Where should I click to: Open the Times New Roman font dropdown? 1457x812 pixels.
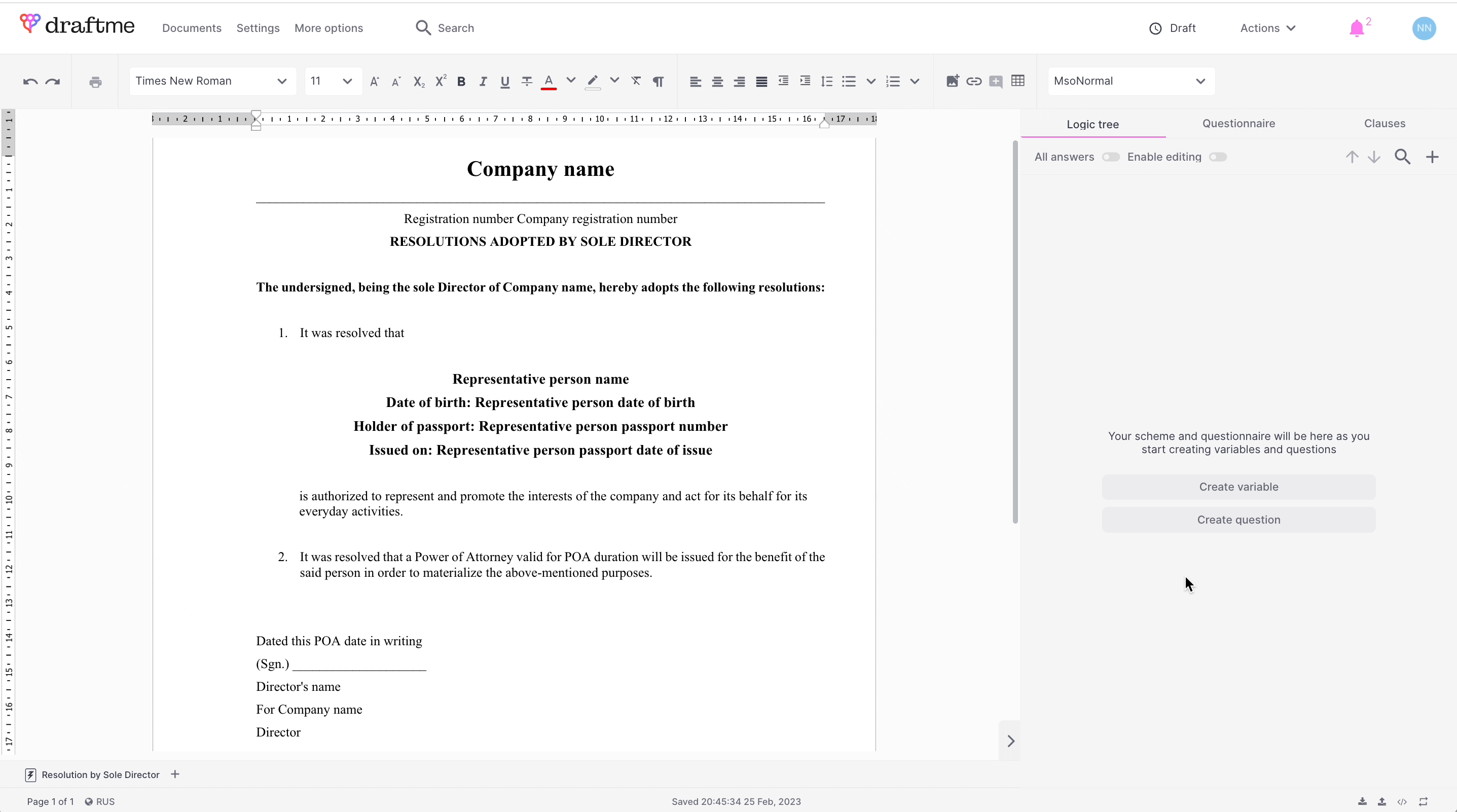click(x=211, y=81)
